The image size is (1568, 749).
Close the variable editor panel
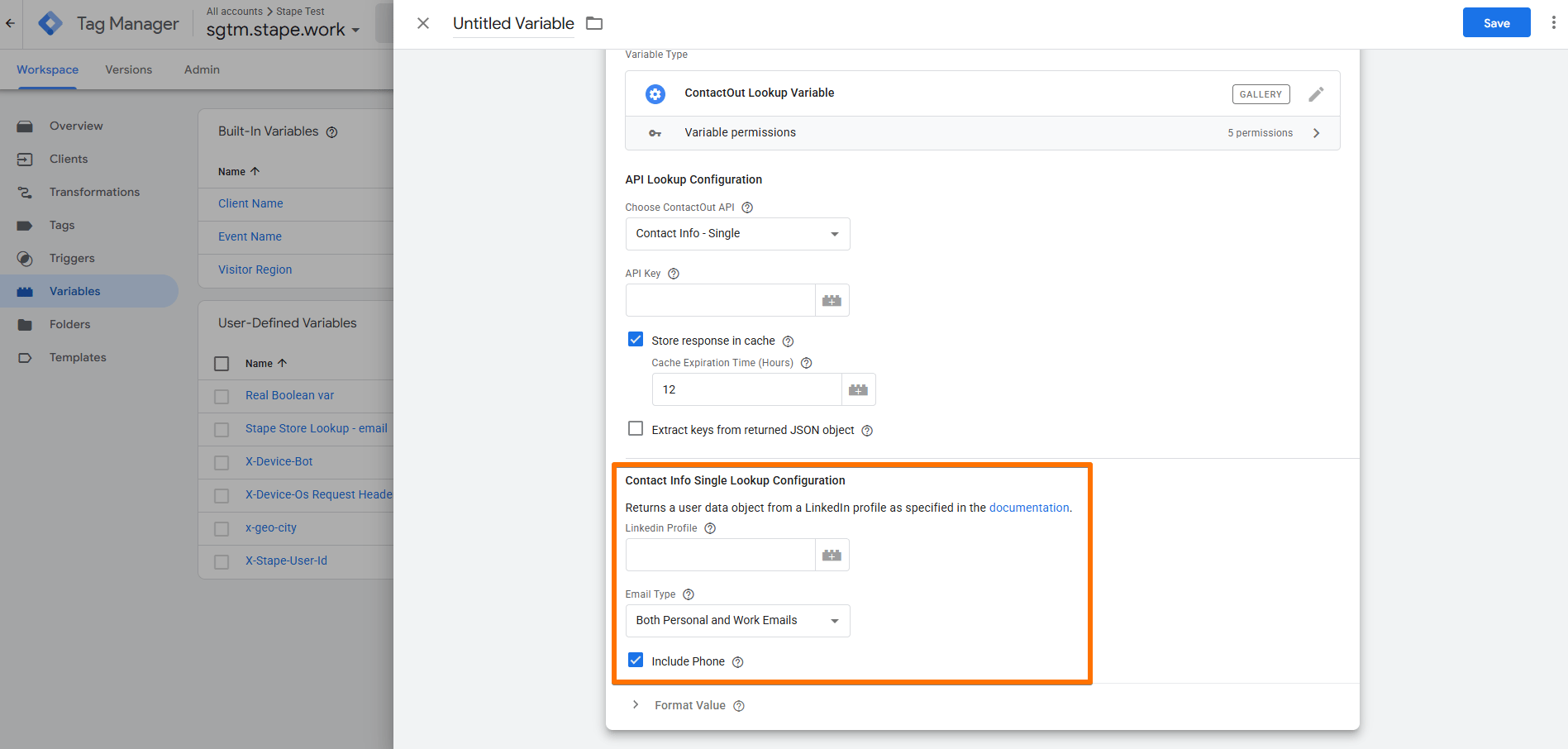[x=423, y=23]
